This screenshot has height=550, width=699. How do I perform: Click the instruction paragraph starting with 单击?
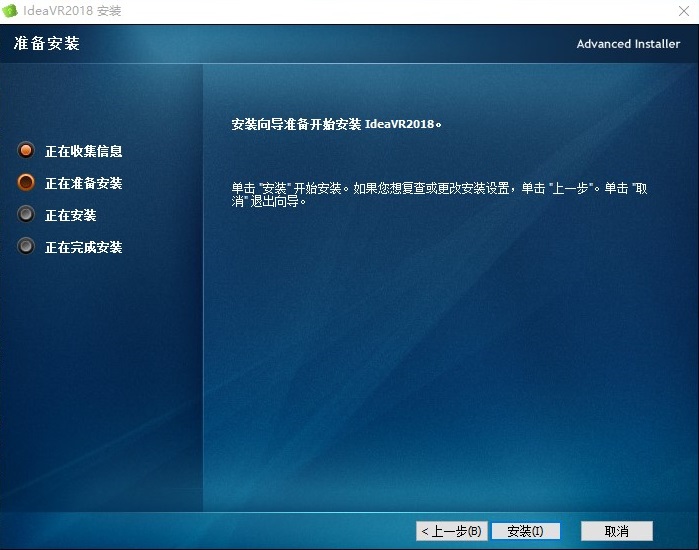coord(439,195)
